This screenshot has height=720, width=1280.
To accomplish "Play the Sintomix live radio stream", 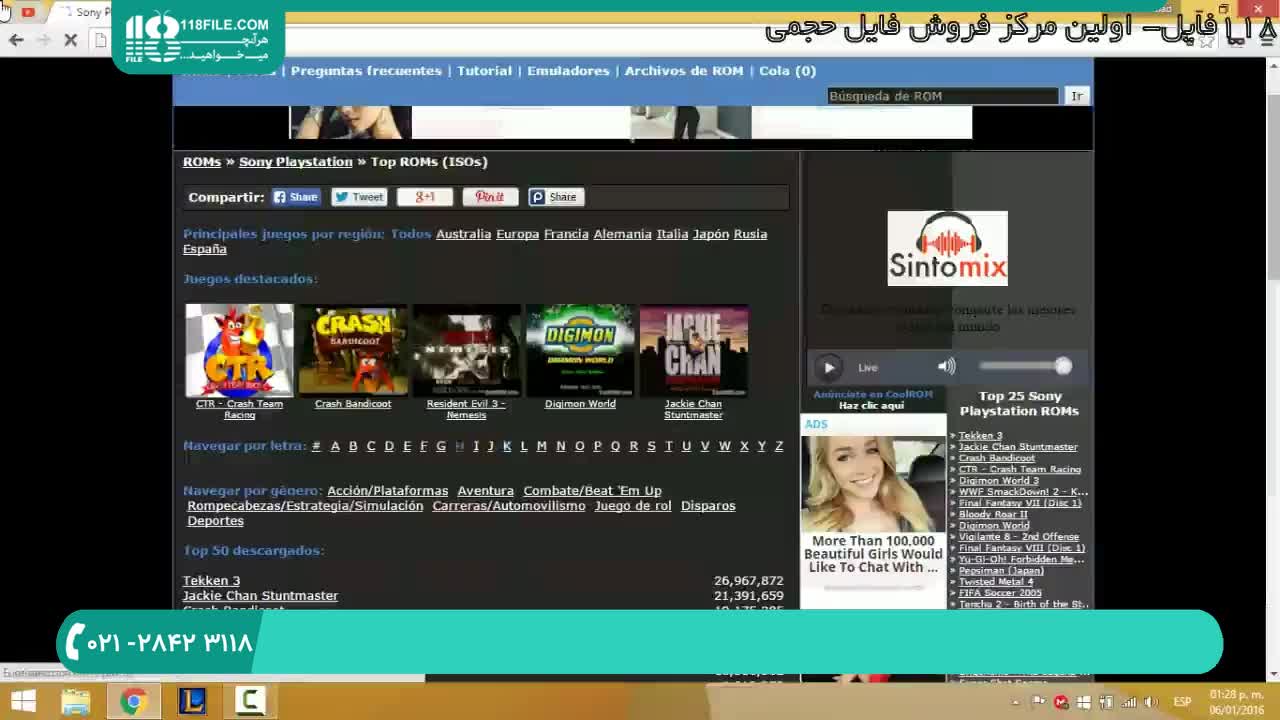I will [x=829, y=367].
